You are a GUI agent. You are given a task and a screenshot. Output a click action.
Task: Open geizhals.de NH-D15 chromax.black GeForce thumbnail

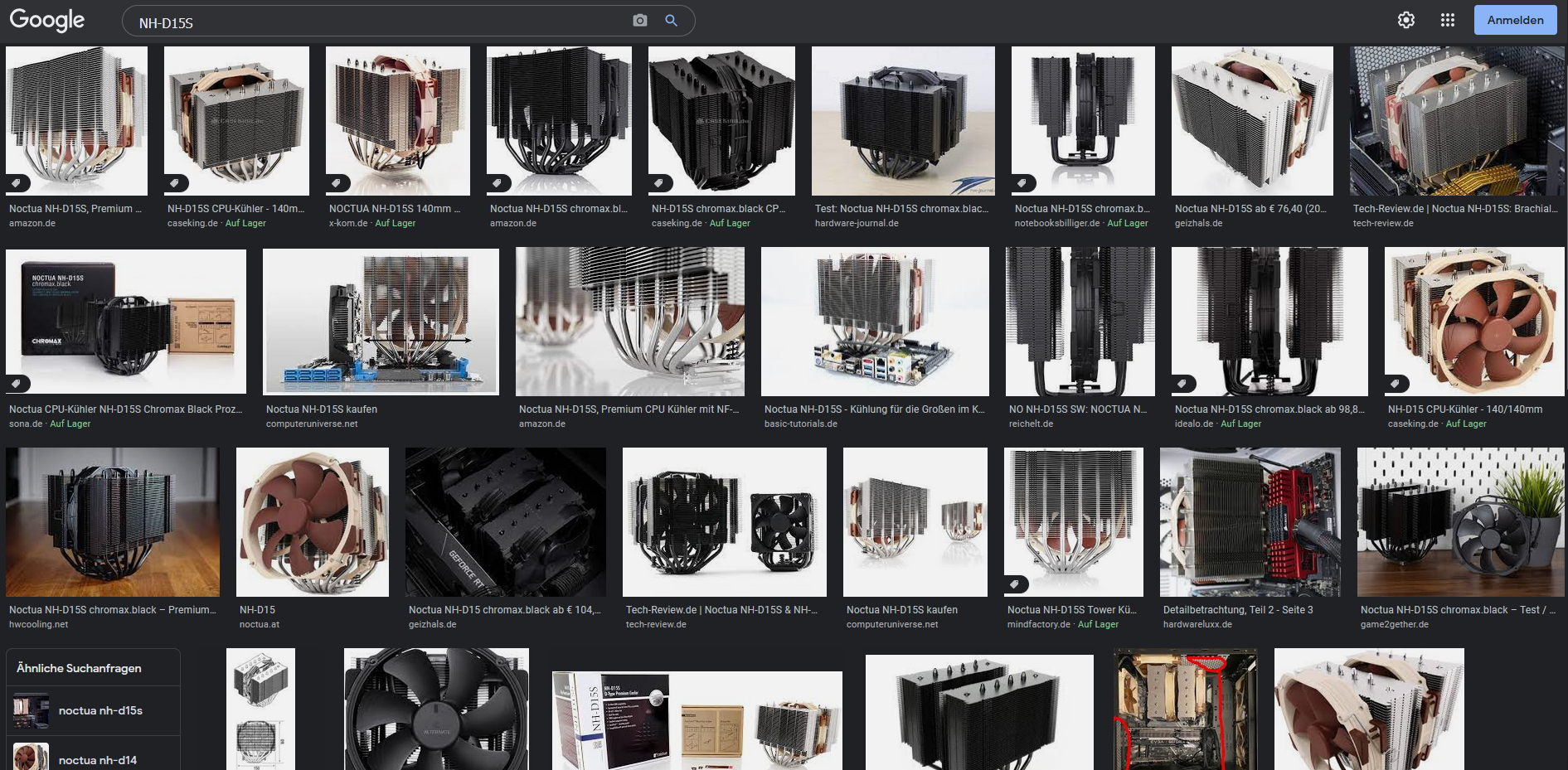click(x=506, y=522)
